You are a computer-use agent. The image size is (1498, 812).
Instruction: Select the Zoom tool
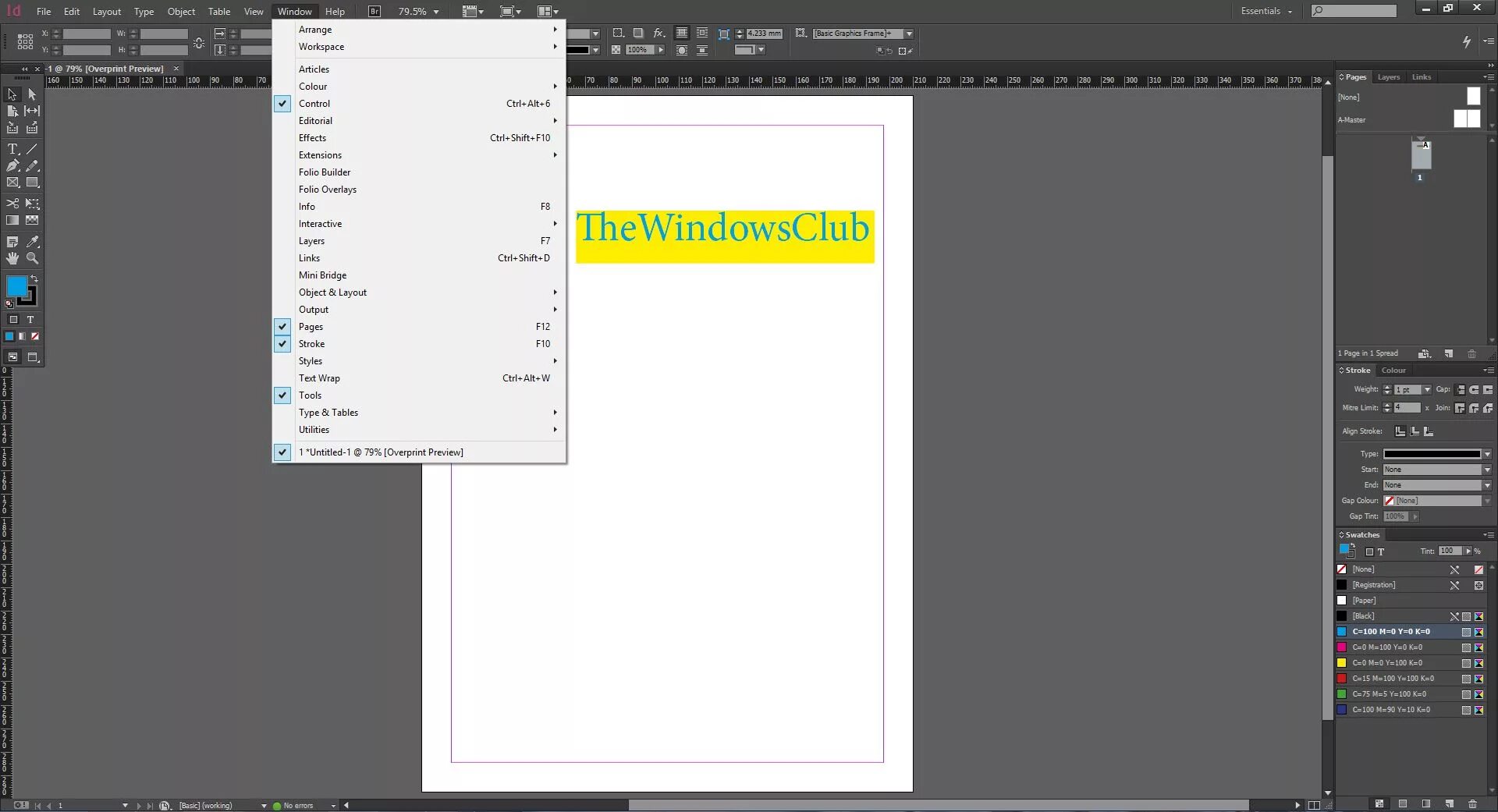pyautogui.click(x=32, y=258)
